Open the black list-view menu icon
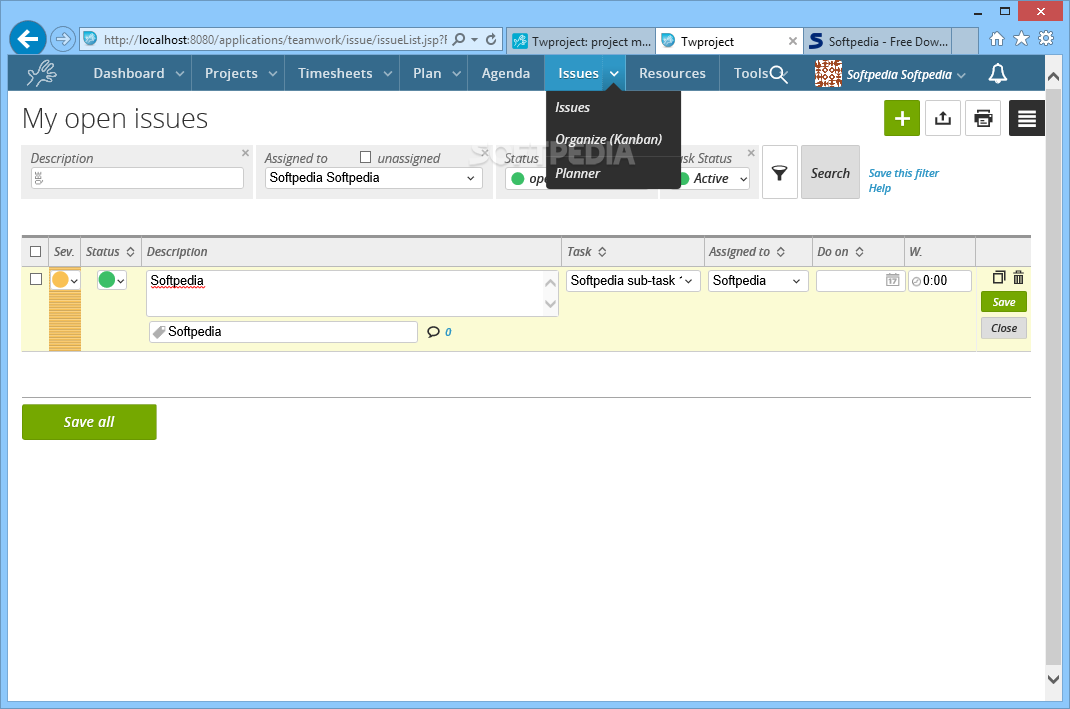This screenshot has width=1070, height=709. [1026, 118]
